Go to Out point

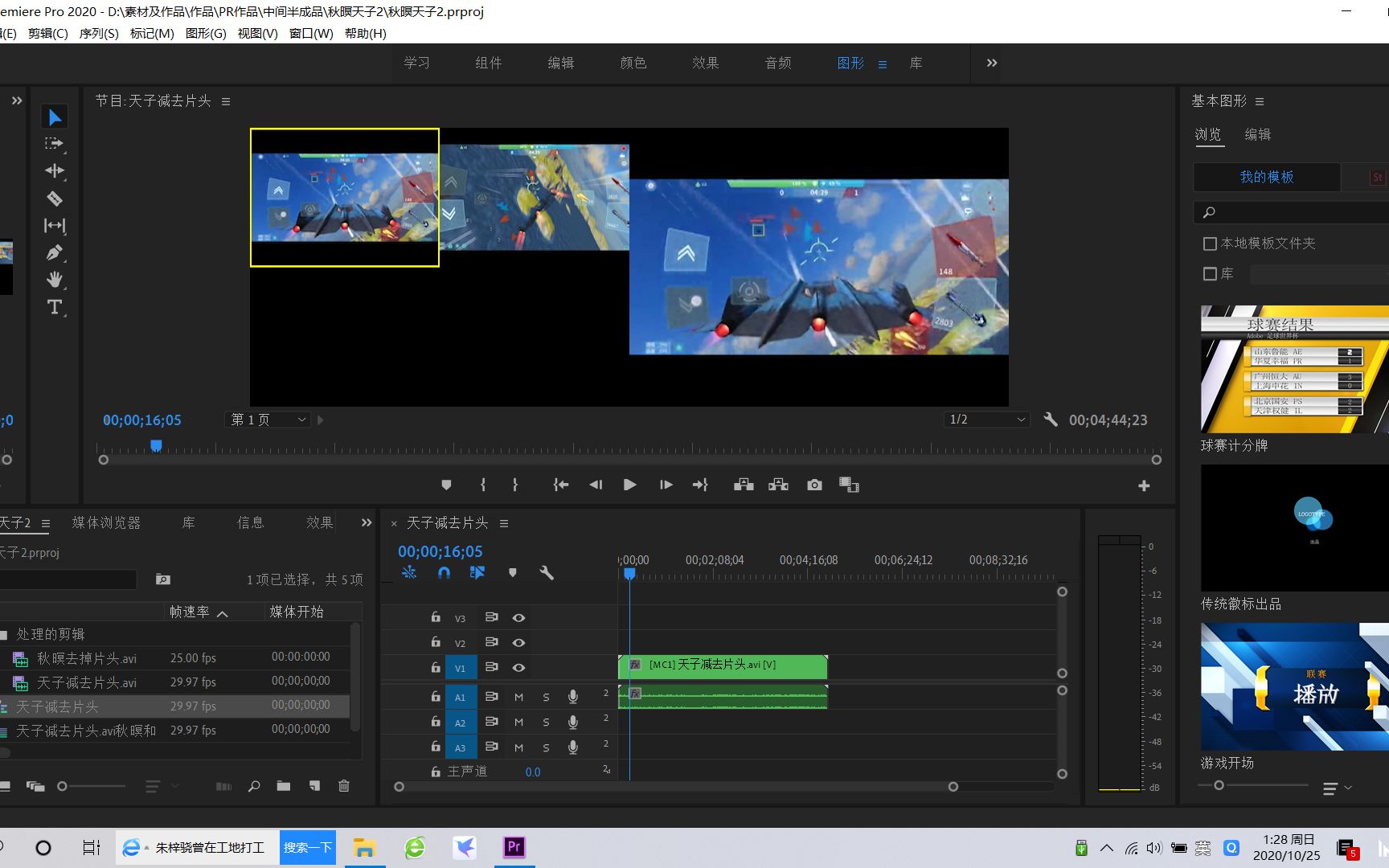(700, 485)
